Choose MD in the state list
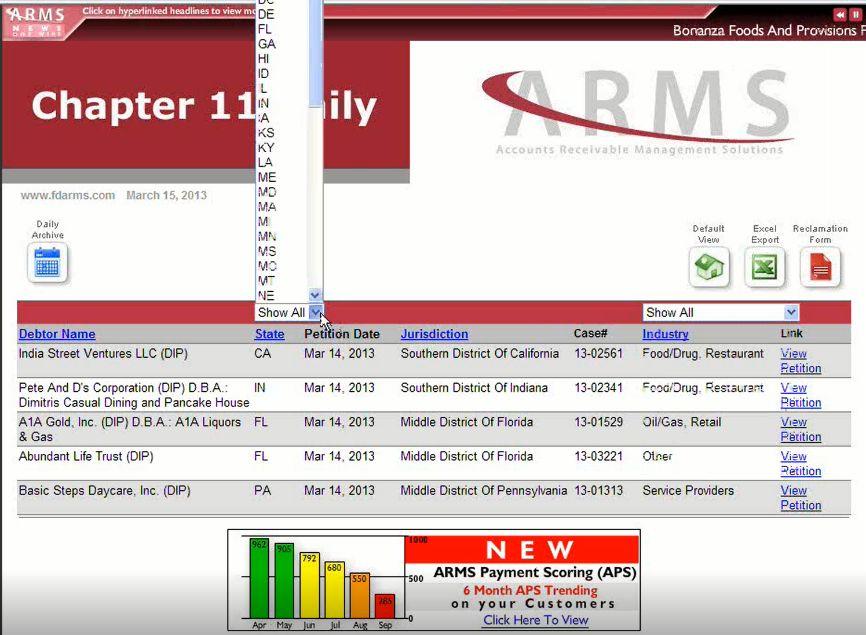The height and width of the screenshot is (635, 866). pos(267,192)
